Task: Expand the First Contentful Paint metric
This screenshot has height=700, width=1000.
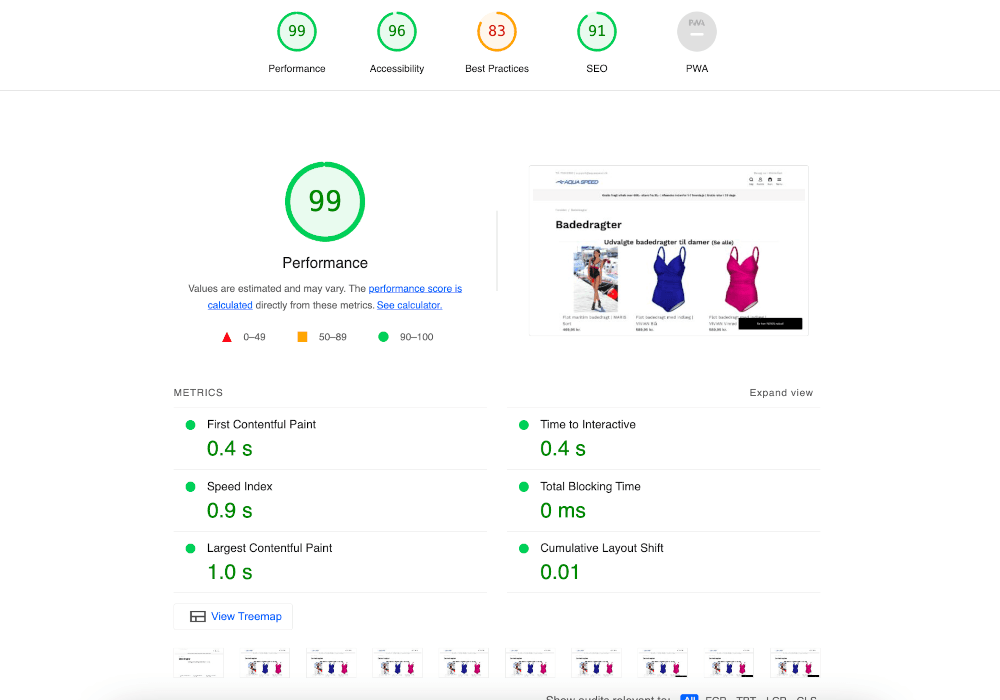Action: tap(261, 425)
